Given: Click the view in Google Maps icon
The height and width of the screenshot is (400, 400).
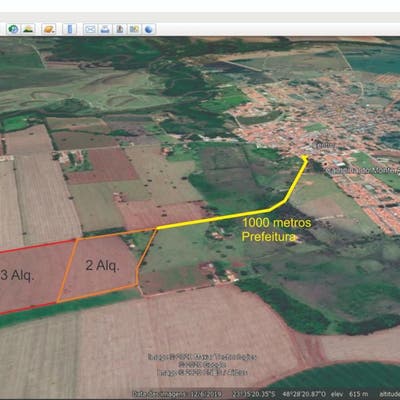Looking at the screenshot, I should coord(134,29).
